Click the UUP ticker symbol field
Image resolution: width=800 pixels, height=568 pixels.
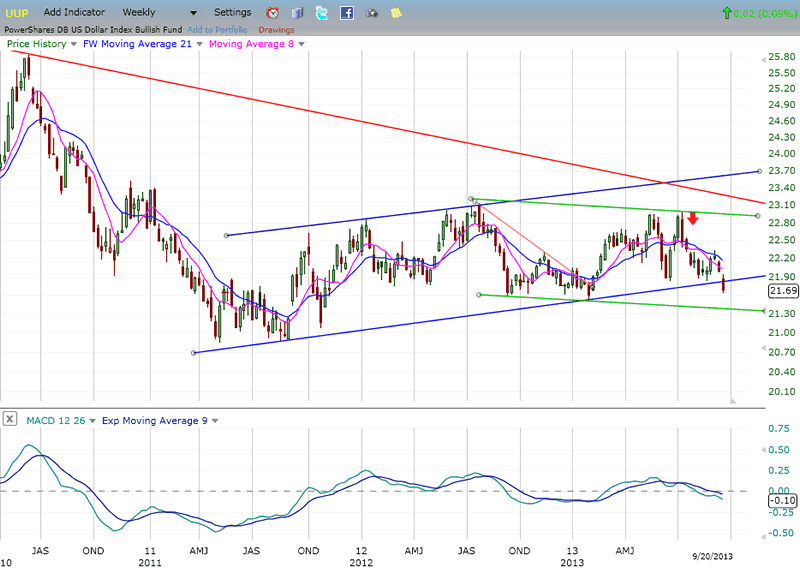coord(18,13)
